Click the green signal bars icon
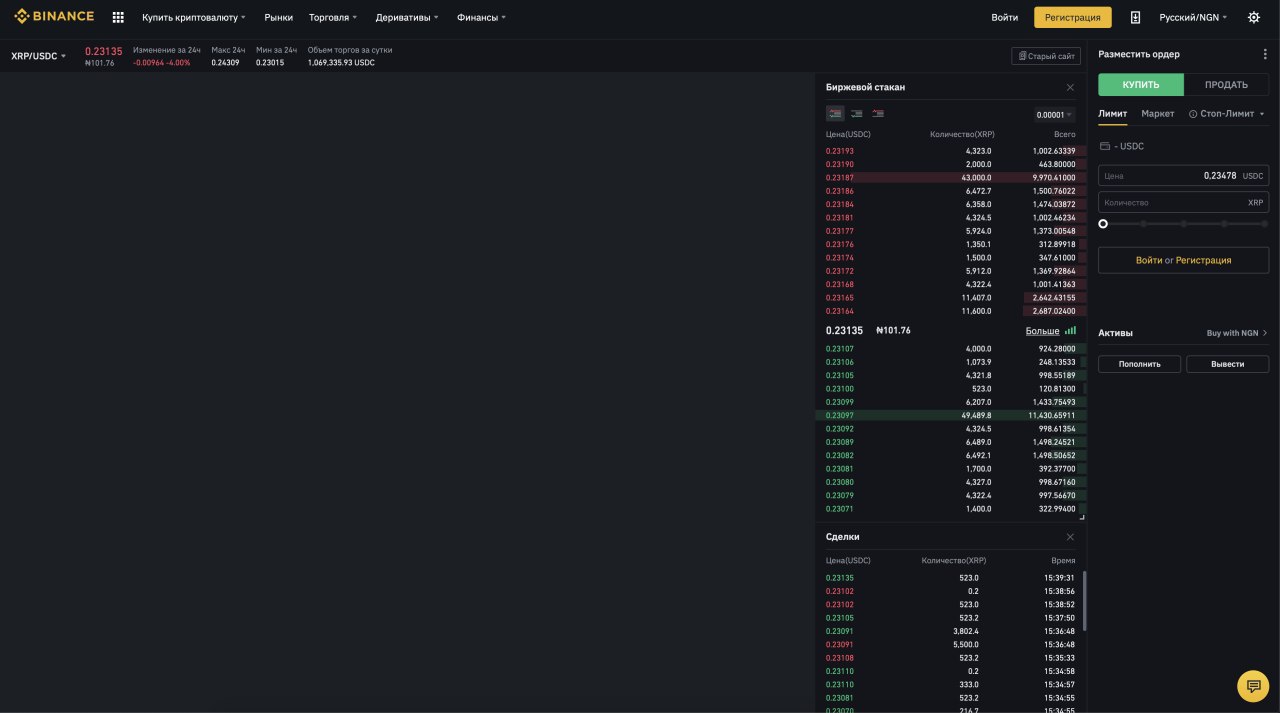The width and height of the screenshot is (1280, 713). [x=1070, y=330]
